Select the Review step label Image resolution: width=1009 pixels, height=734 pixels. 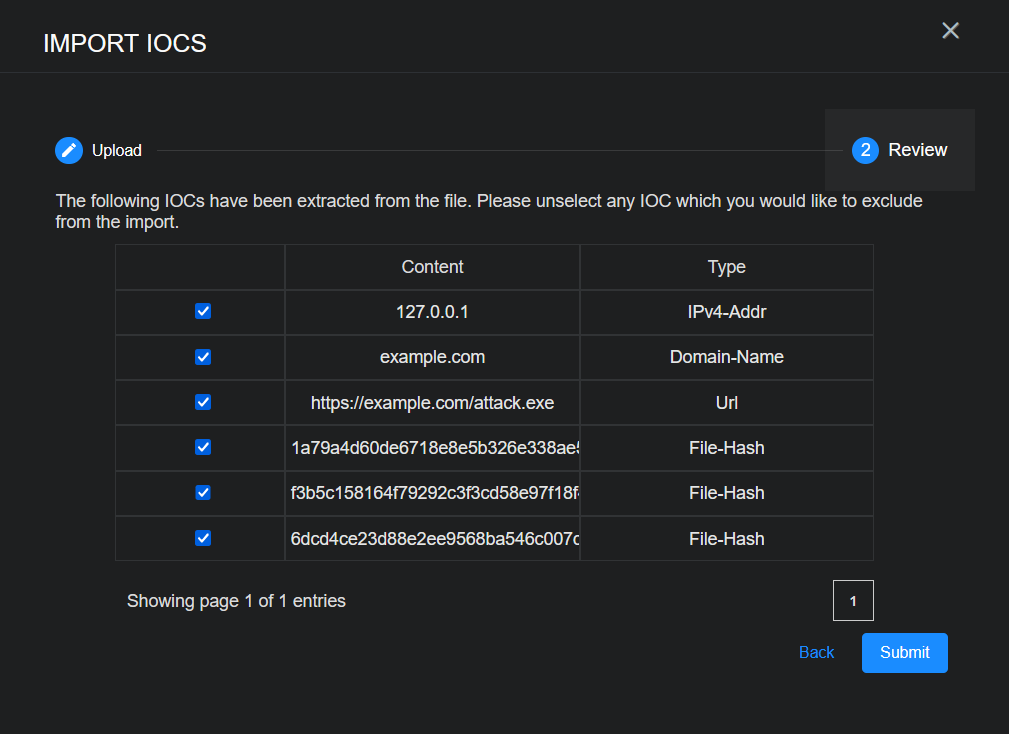pos(917,150)
